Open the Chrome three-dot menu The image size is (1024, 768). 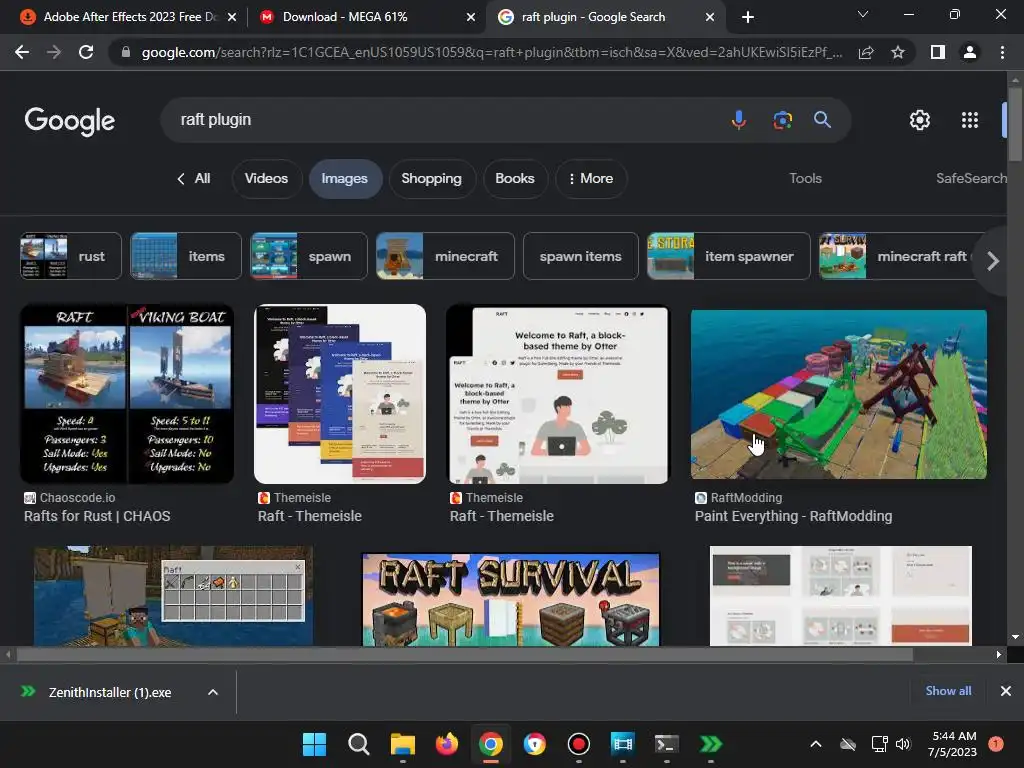pyautogui.click(x=1002, y=52)
